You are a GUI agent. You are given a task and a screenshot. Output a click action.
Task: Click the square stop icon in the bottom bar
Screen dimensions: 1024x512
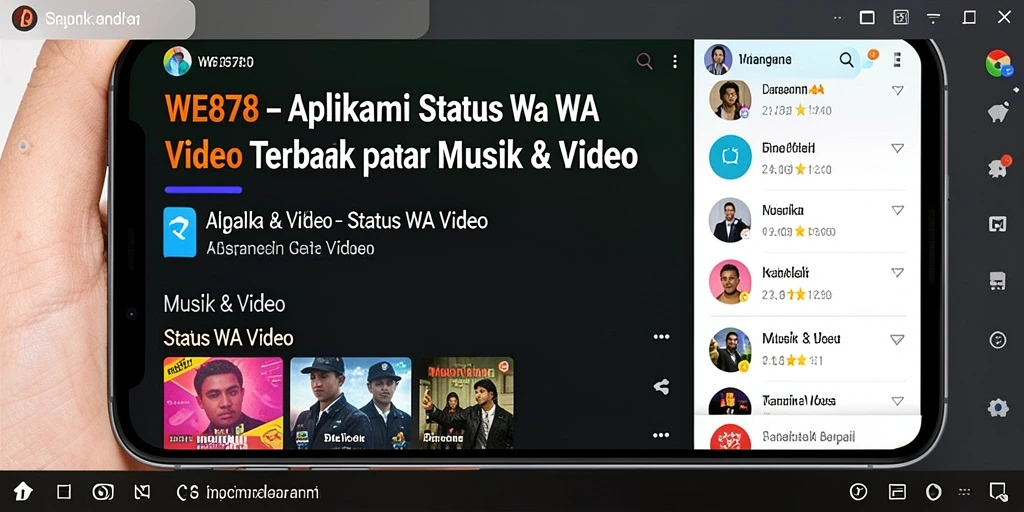point(63,492)
